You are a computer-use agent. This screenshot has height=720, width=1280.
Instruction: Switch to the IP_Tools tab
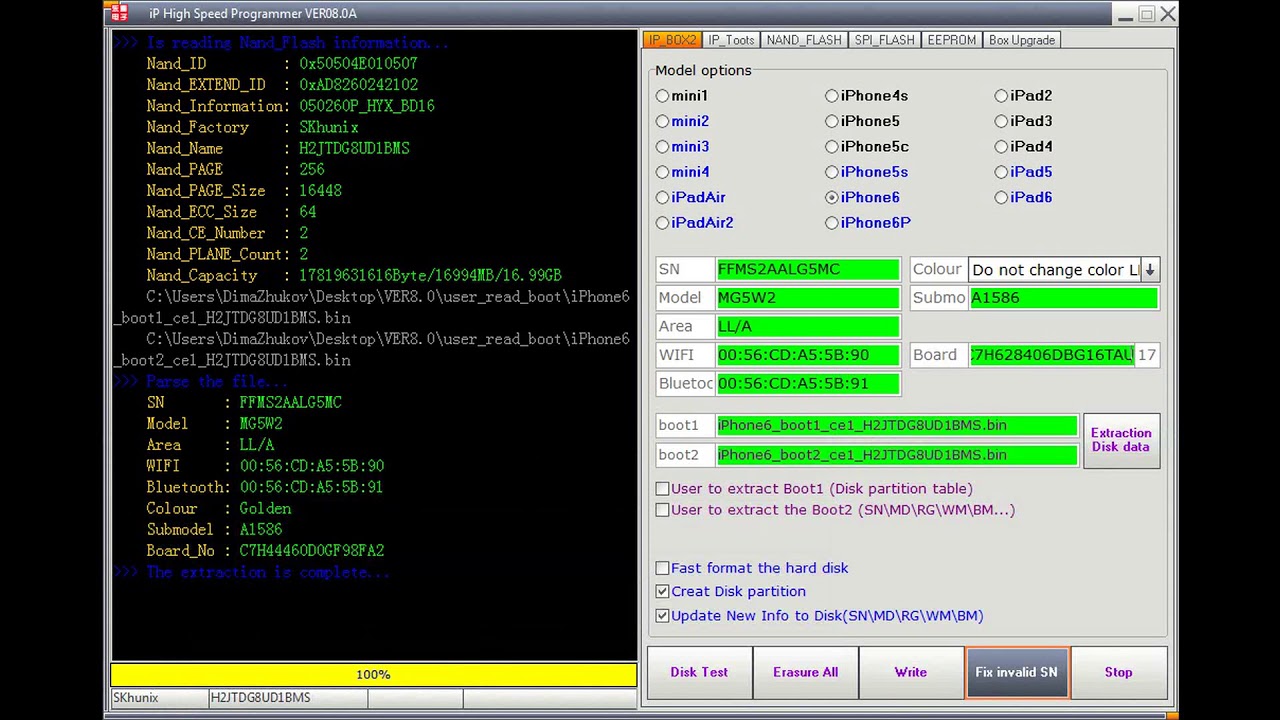point(731,40)
